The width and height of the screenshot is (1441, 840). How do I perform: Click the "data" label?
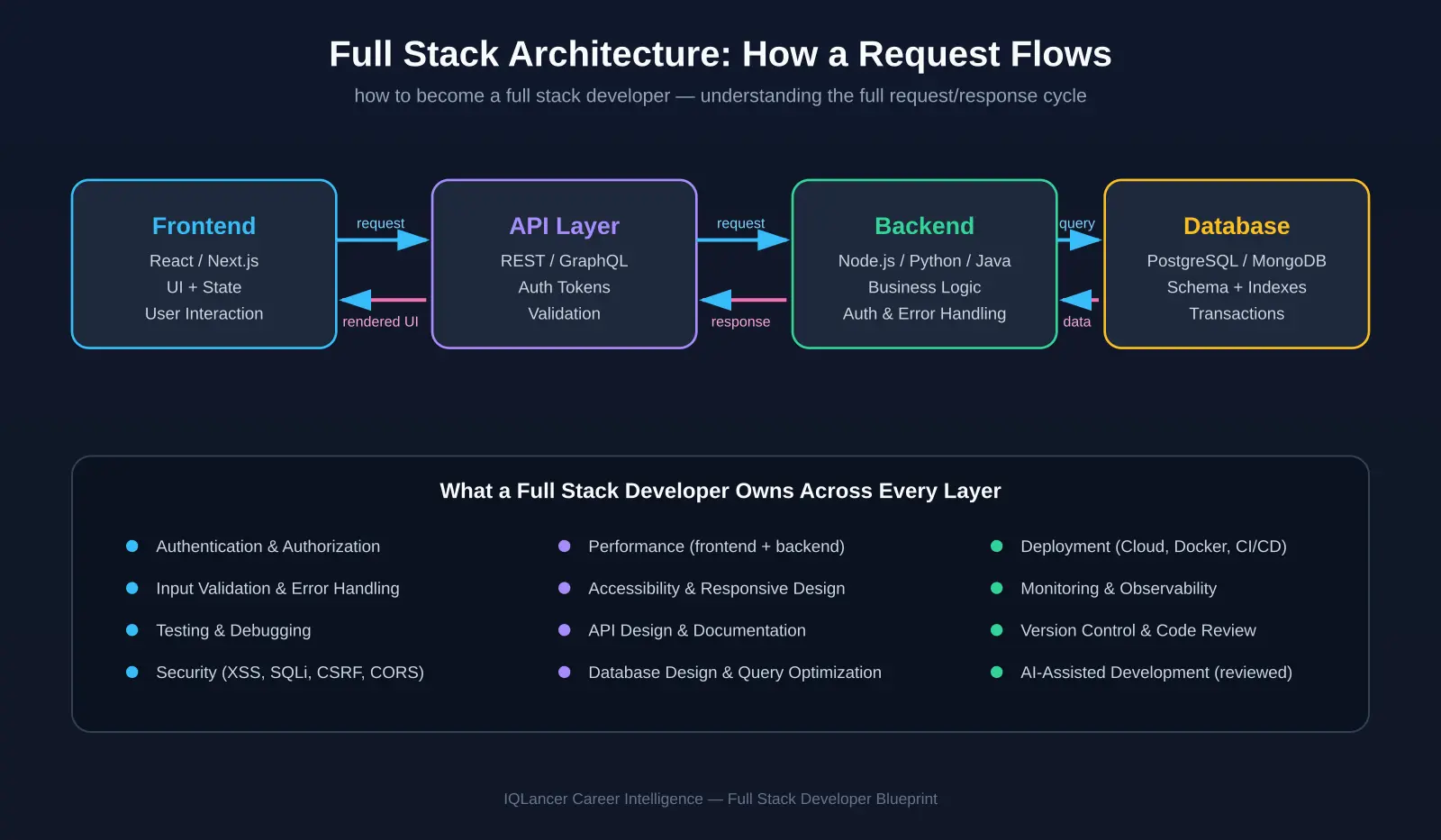pos(1077,321)
